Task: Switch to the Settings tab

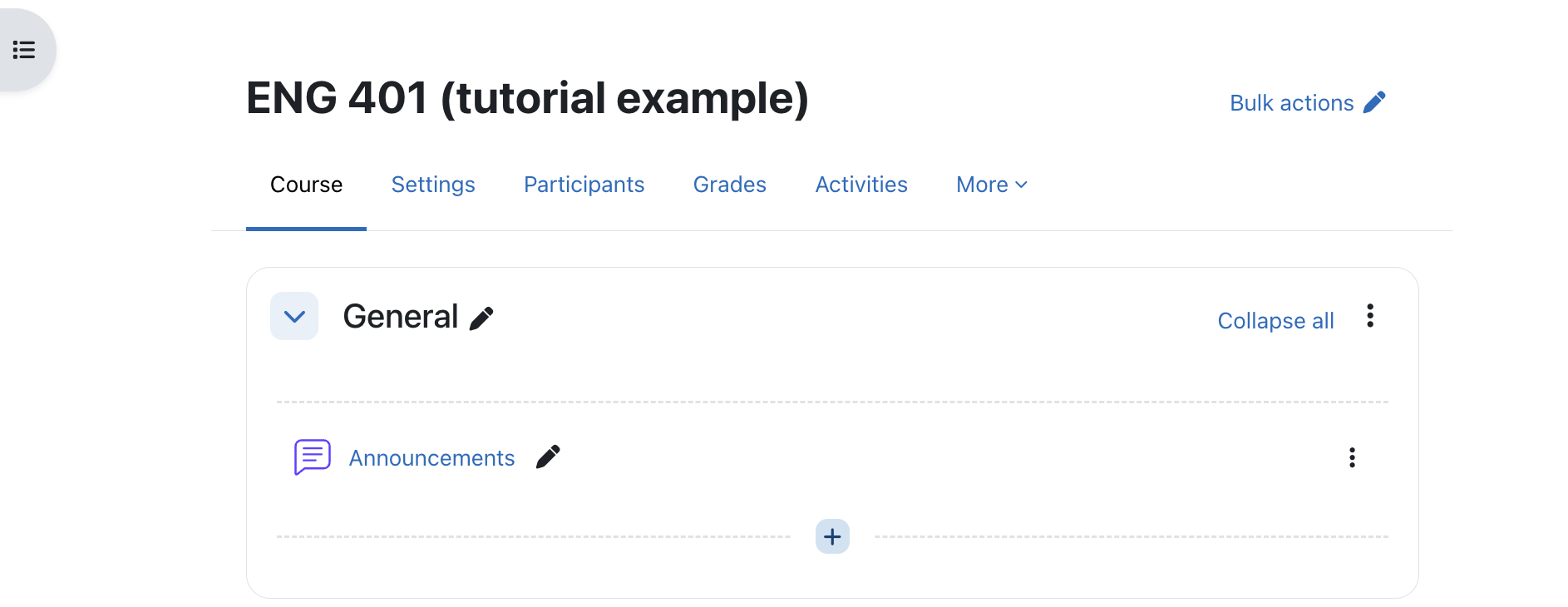Action: point(433,185)
